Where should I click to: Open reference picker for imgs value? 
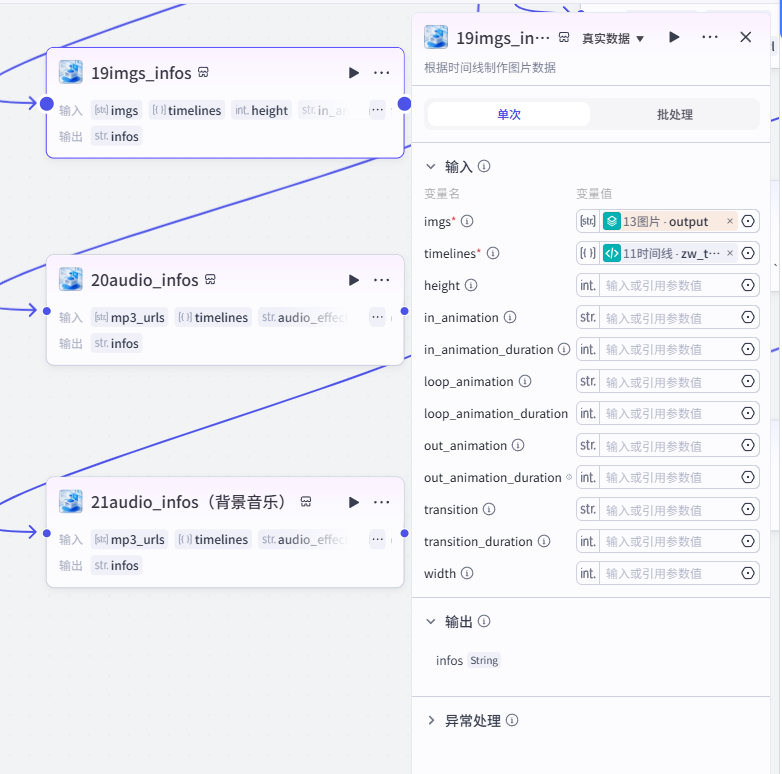(748, 221)
